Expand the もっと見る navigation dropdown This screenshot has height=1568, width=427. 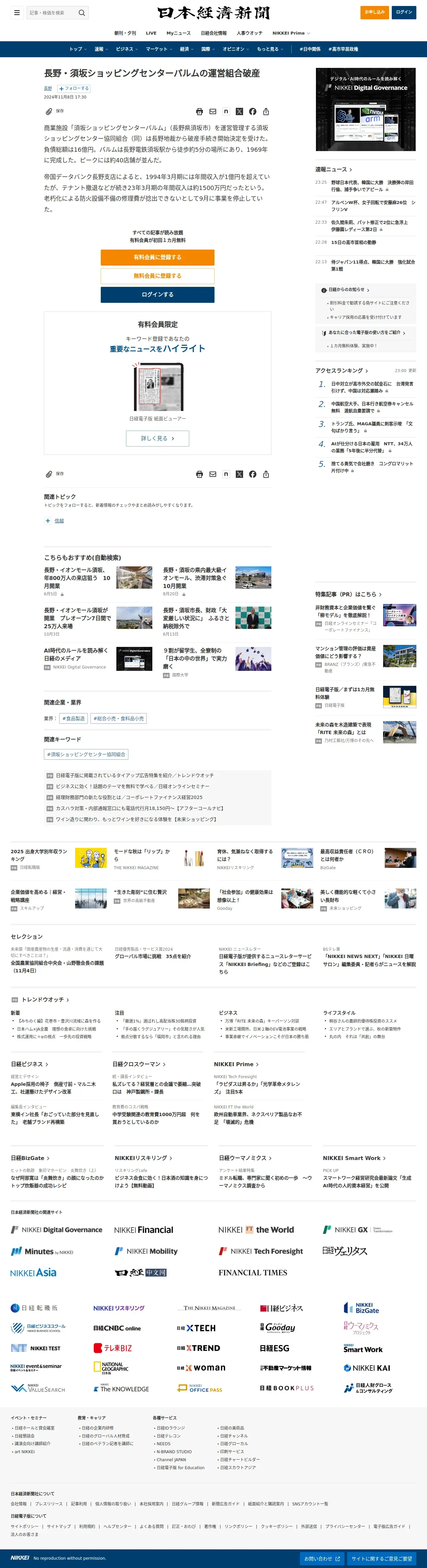coord(269,49)
